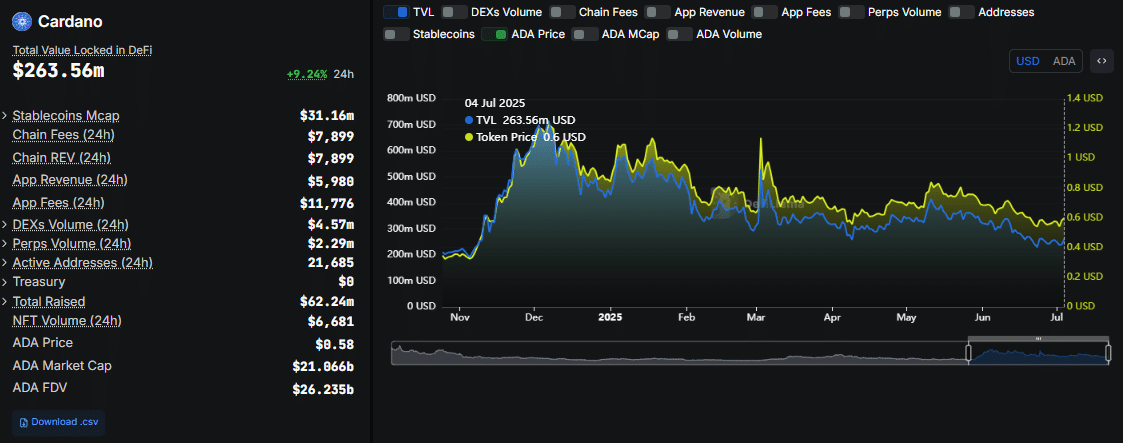Viewport: 1123px width, 443px height.
Task: Click the Chain Fees (24h) label
Action: click(x=63, y=135)
